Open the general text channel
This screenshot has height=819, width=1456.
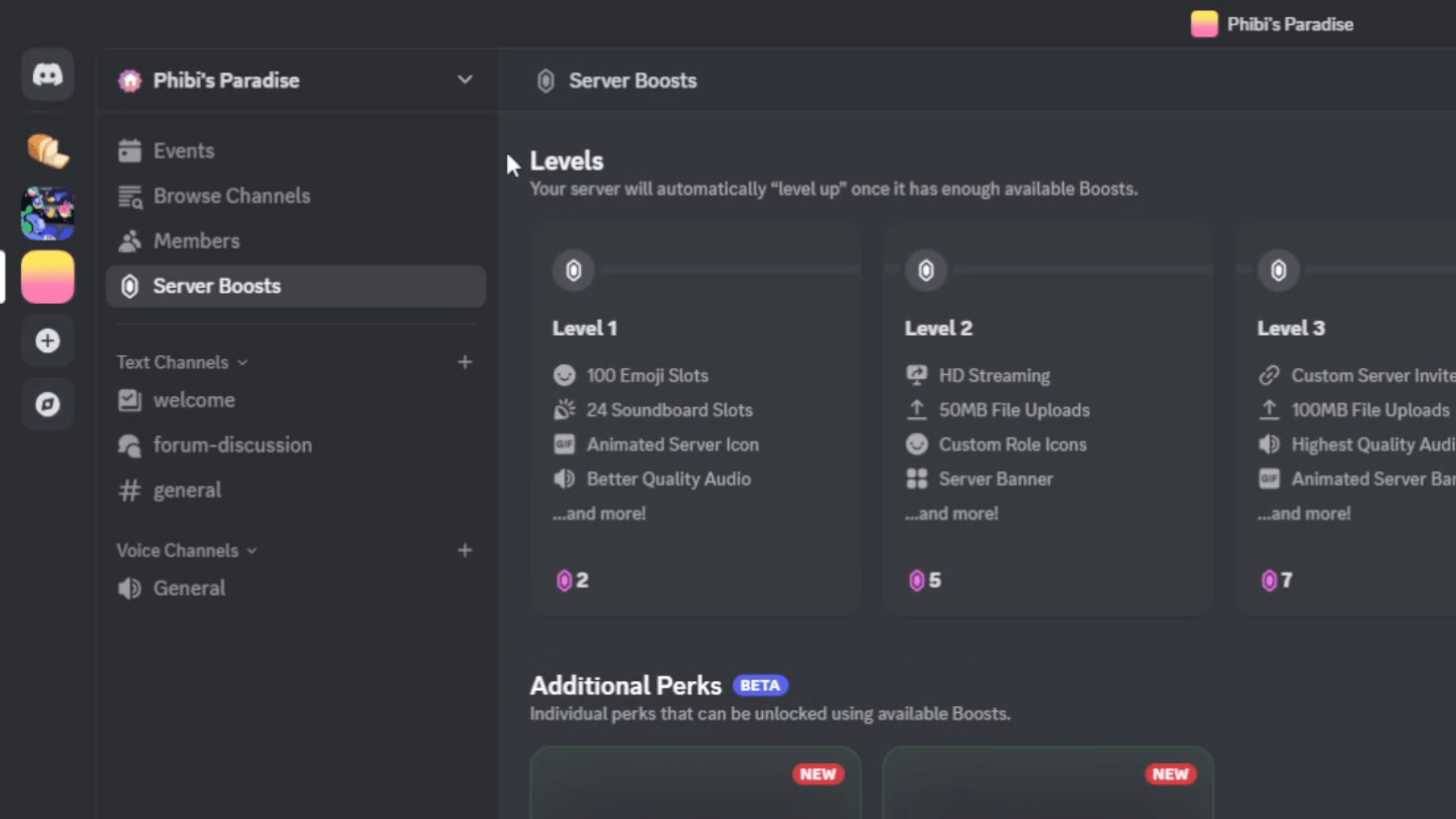coord(187,490)
